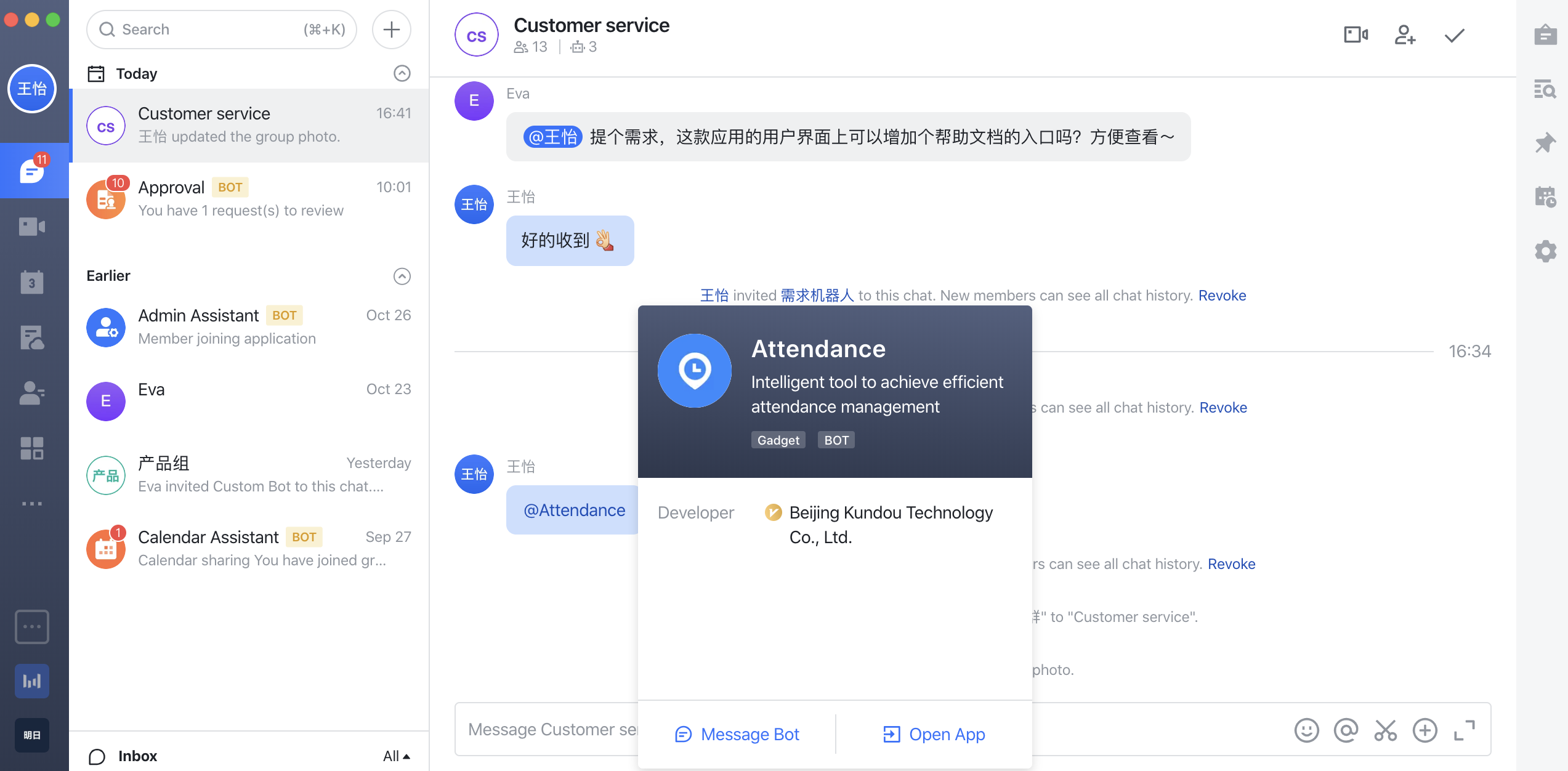
Task: Click the mention @ icon in the input bar
Action: coord(1346,730)
